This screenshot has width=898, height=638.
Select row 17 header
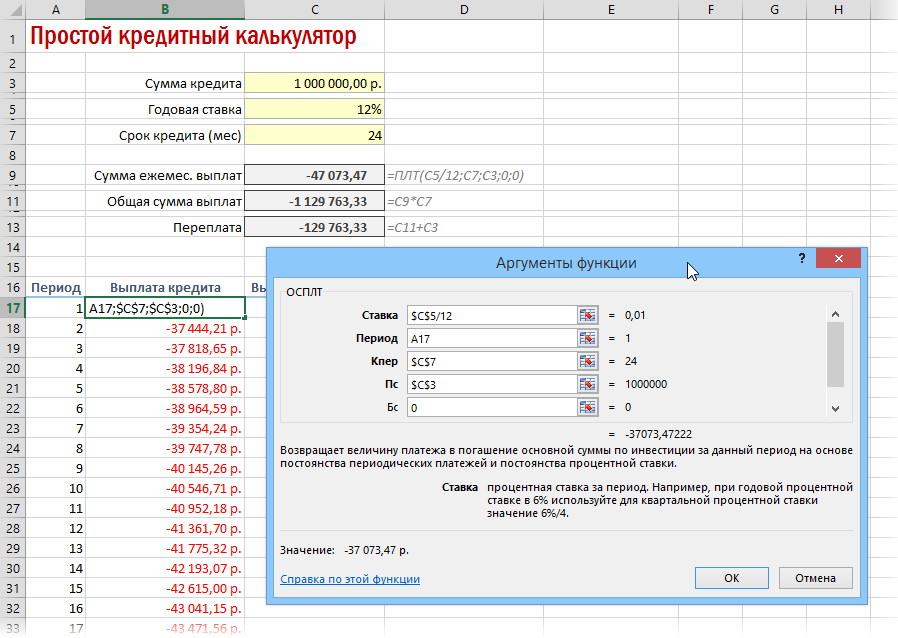point(13,308)
